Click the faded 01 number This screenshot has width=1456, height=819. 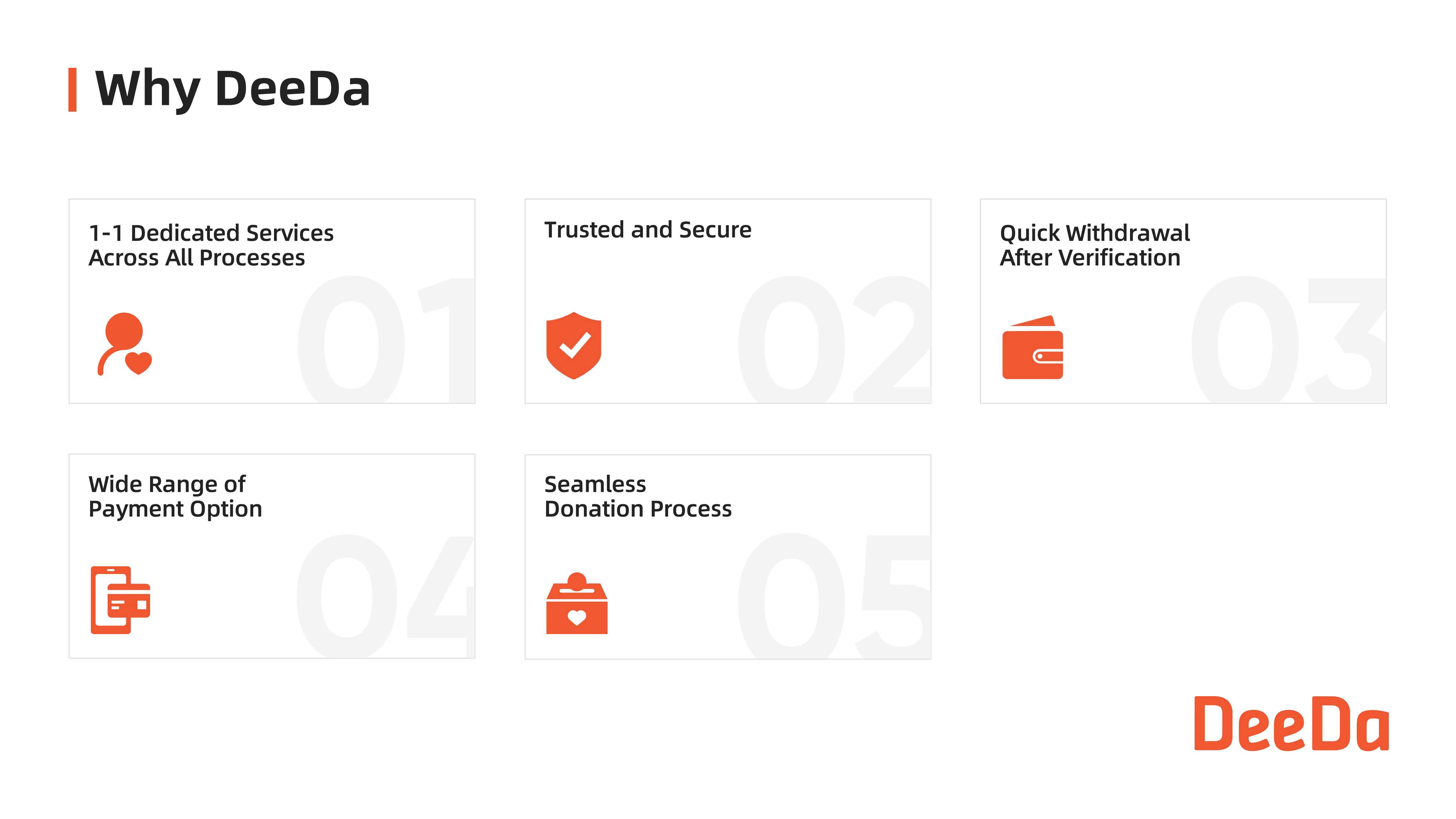(x=386, y=339)
